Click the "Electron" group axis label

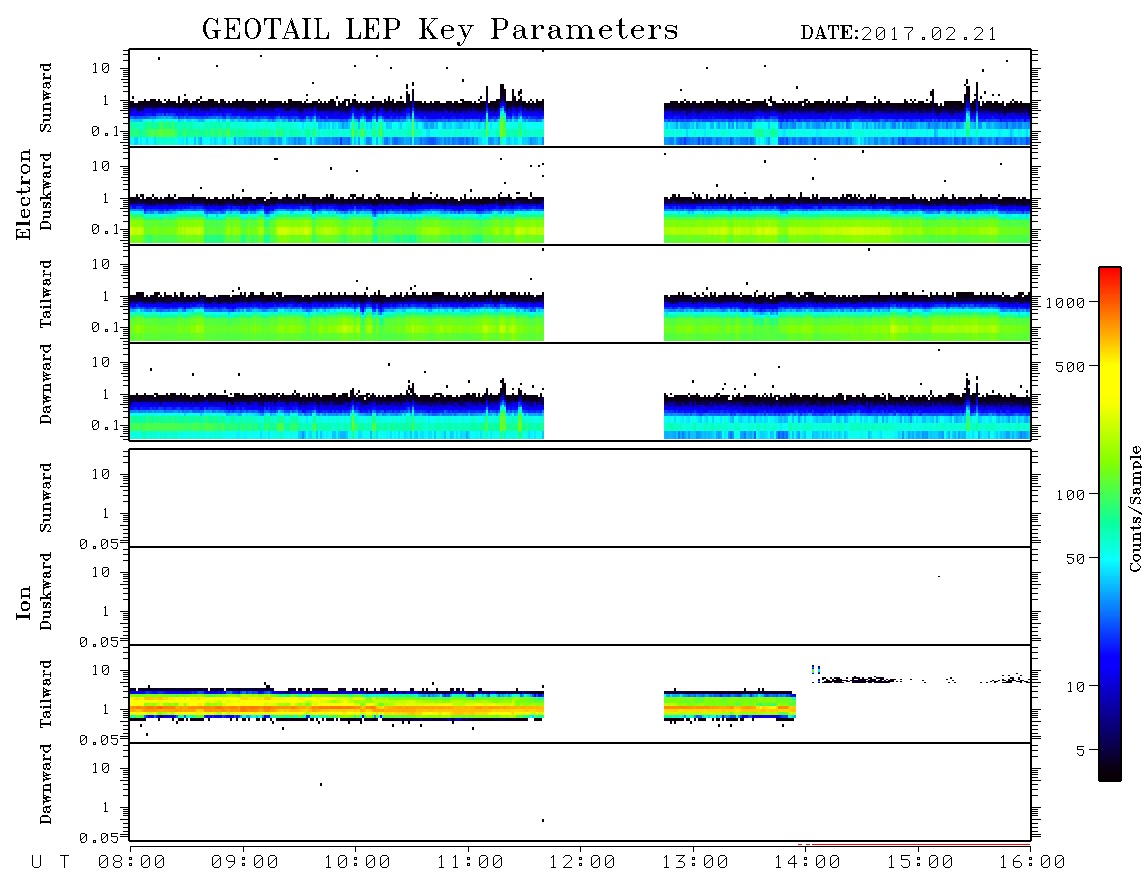[23, 194]
